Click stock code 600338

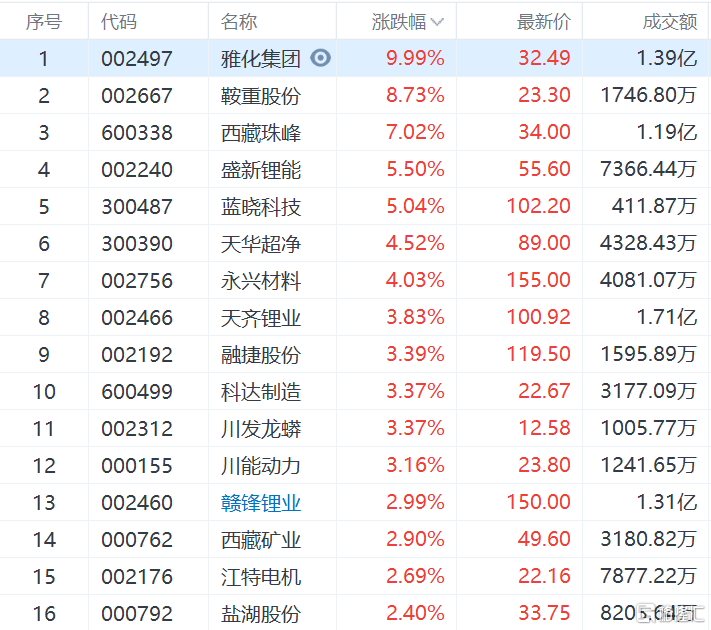click(x=137, y=133)
